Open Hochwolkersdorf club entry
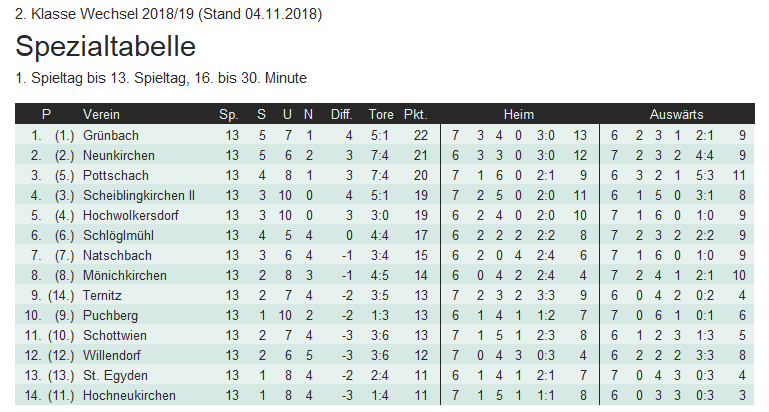The image size is (769, 412). [x=133, y=215]
